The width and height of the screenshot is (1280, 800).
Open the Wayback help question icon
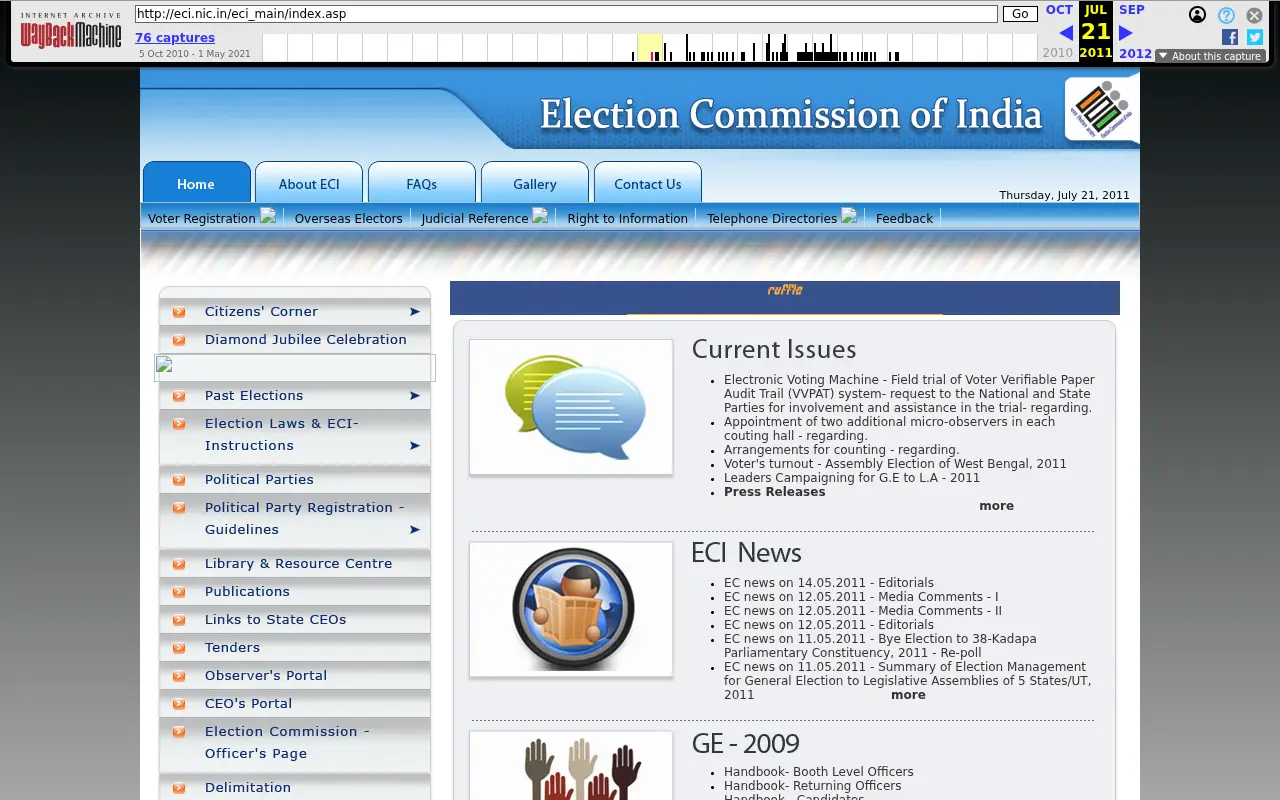click(1226, 15)
